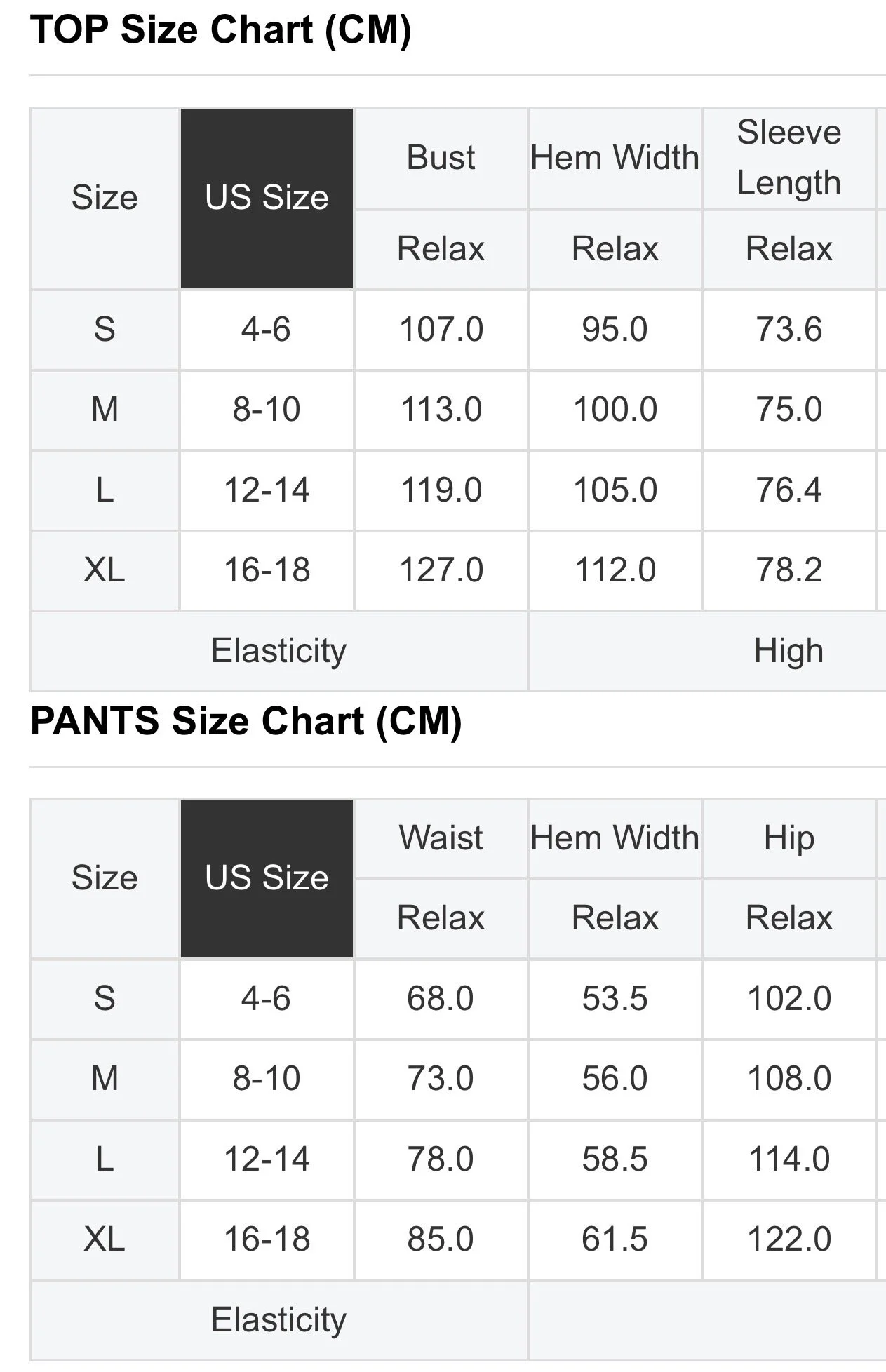
Task: Click the PANTS Size Chart (CM) heading
Action: click(246, 721)
